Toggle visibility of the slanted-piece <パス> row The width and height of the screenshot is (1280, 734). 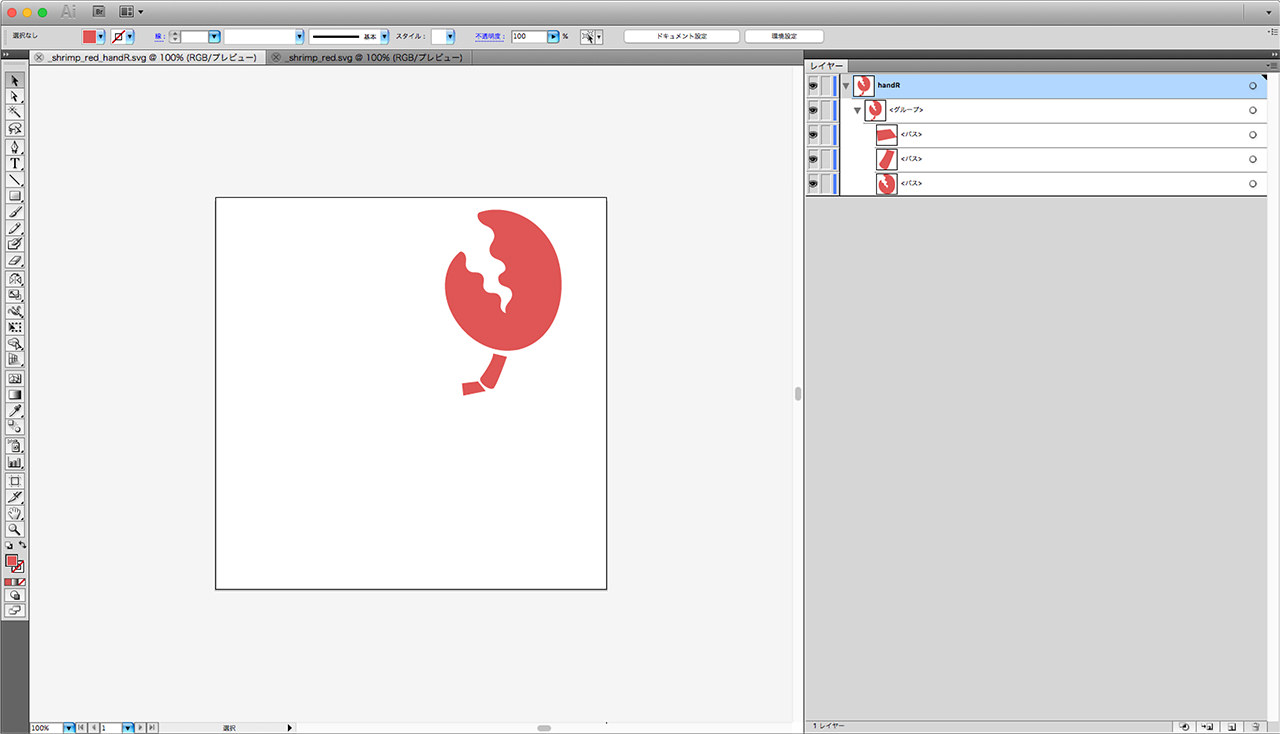(813, 159)
